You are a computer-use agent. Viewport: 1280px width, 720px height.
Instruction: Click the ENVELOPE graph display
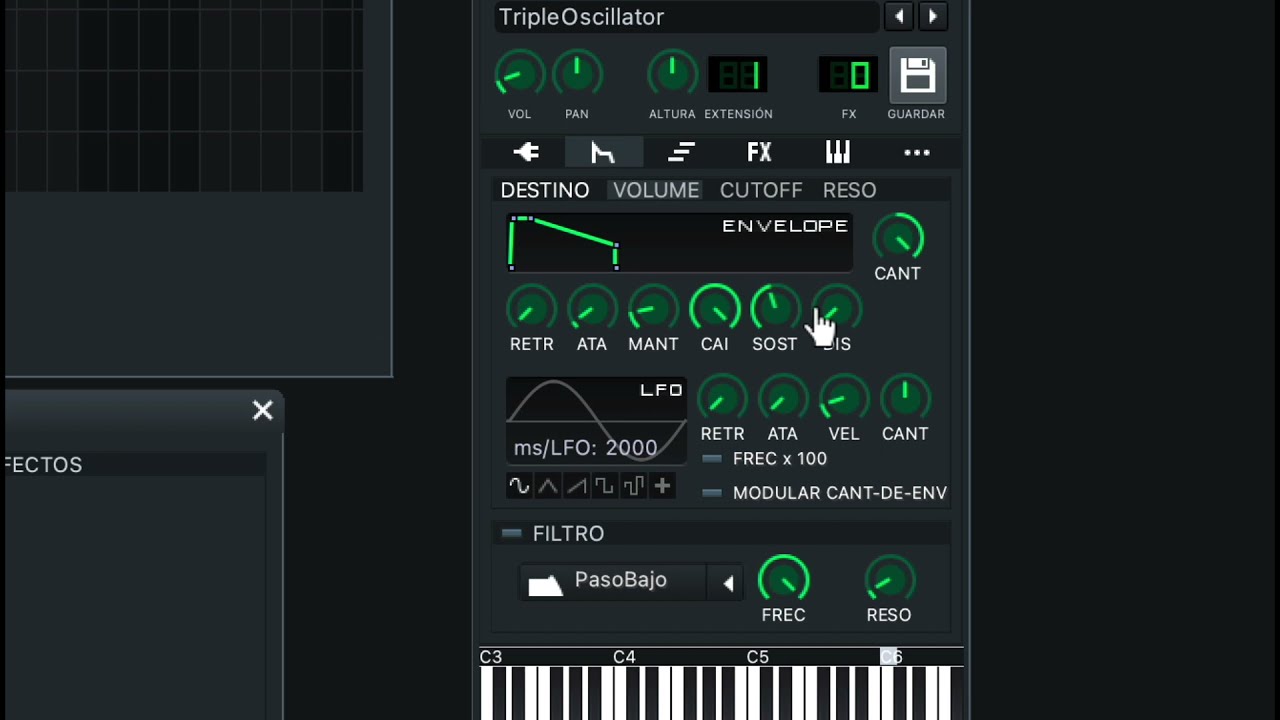tap(679, 243)
